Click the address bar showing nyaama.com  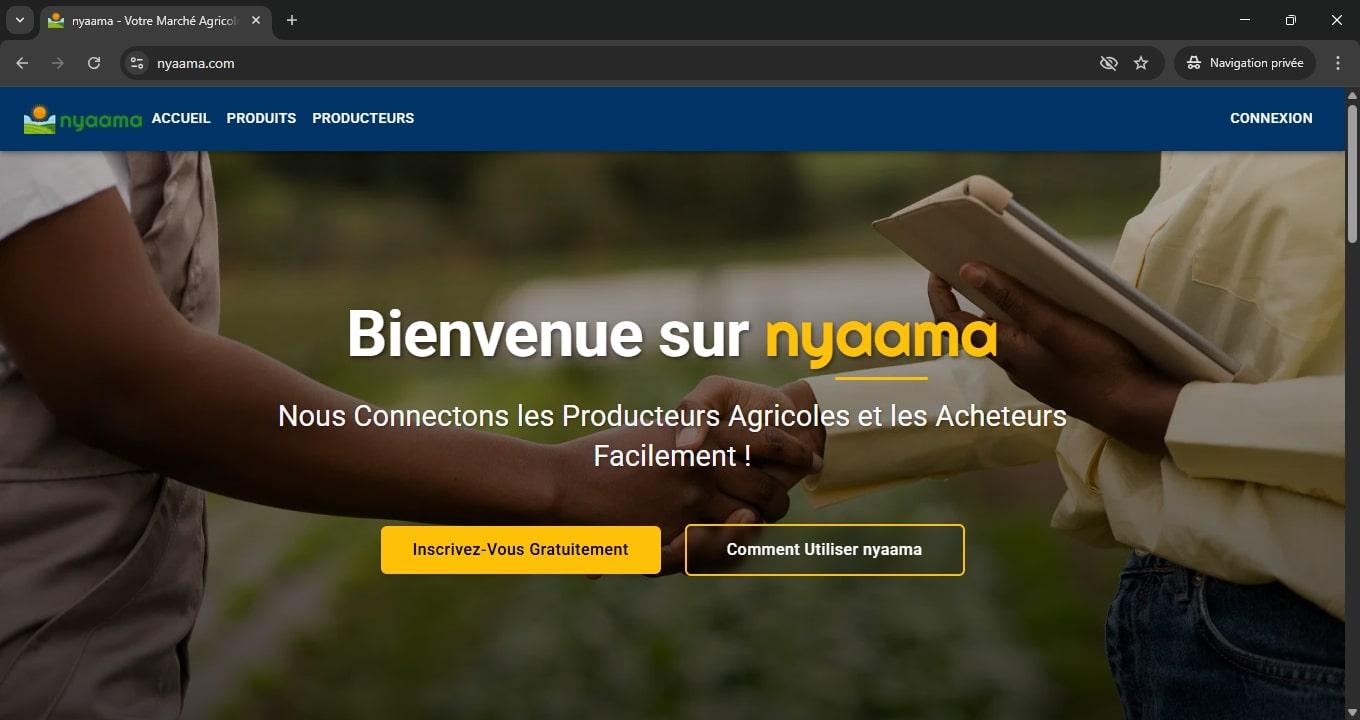[620, 63]
